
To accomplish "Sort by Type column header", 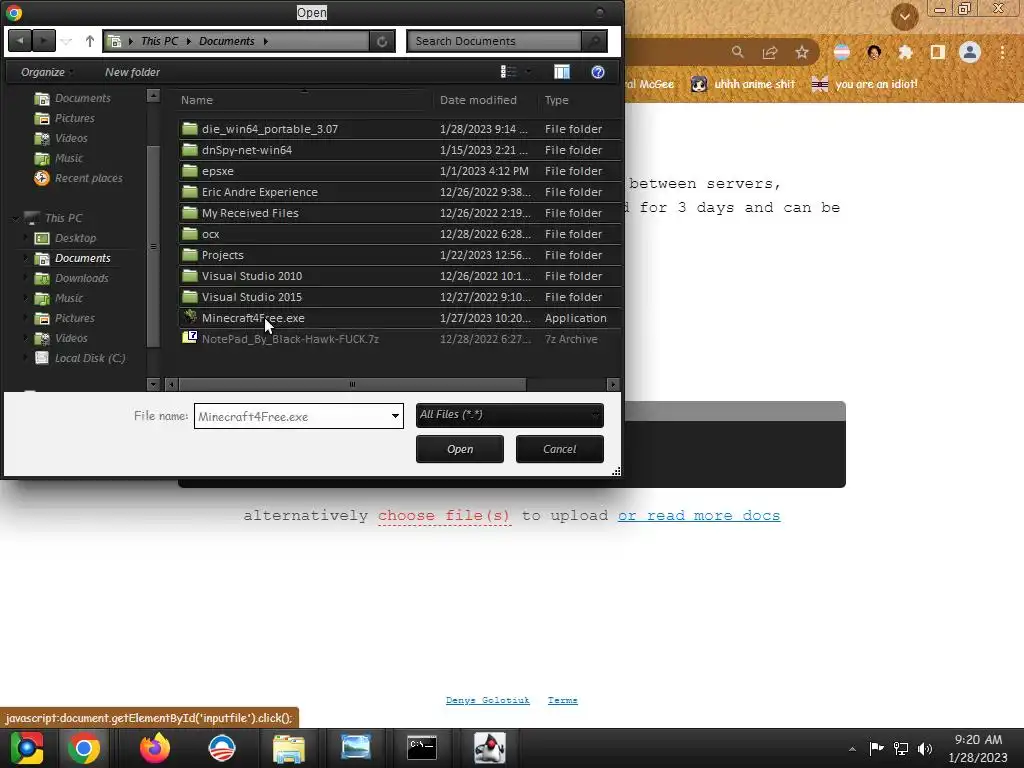I will [556, 100].
